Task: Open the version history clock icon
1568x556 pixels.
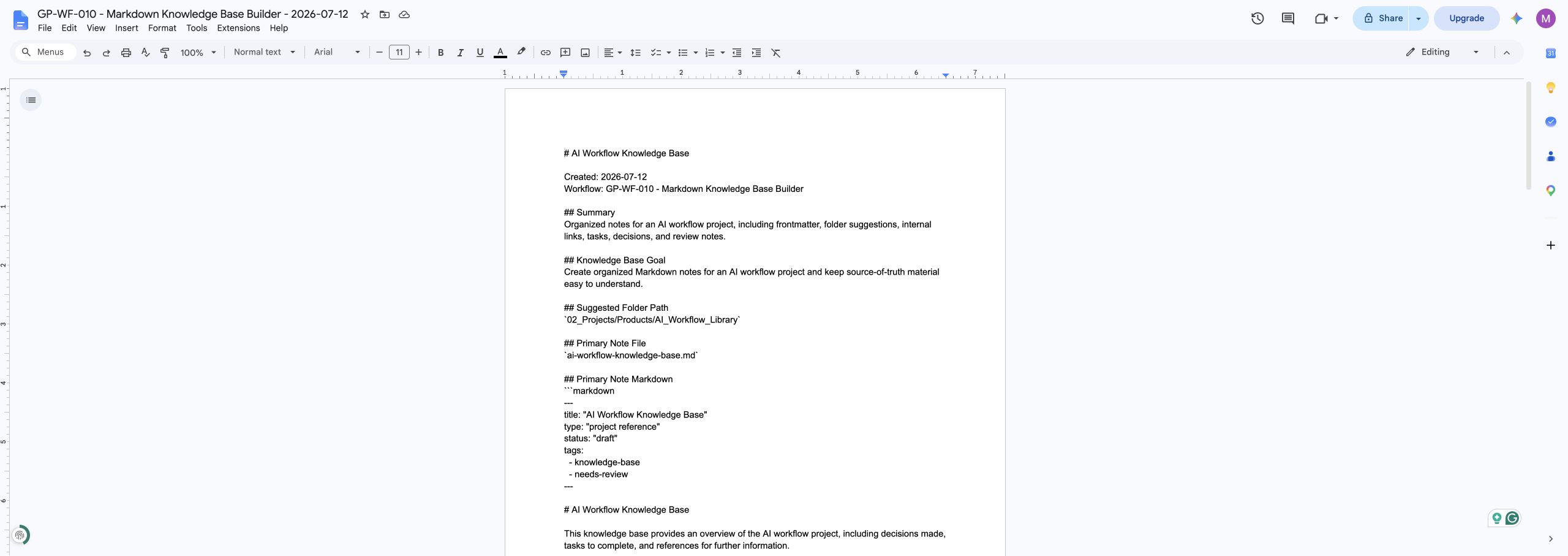Action: click(1257, 18)
